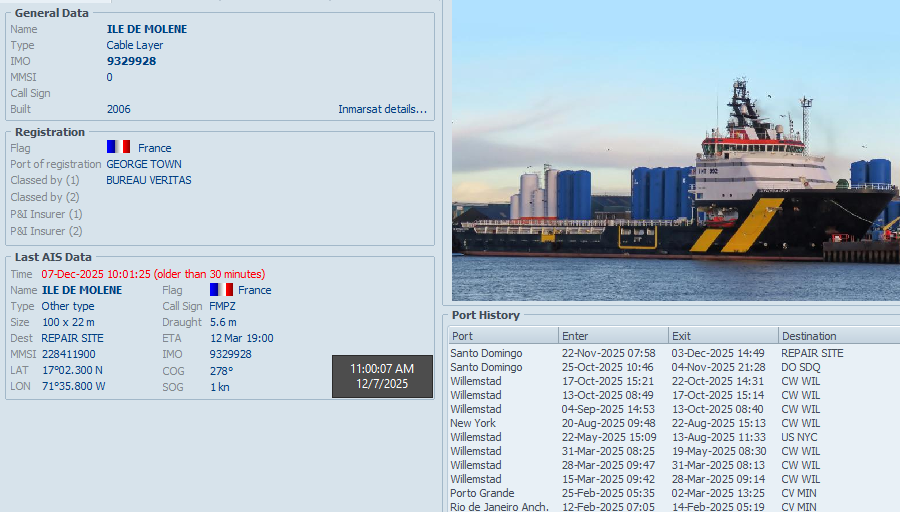Click the size value 100 x 22 m

68,322
